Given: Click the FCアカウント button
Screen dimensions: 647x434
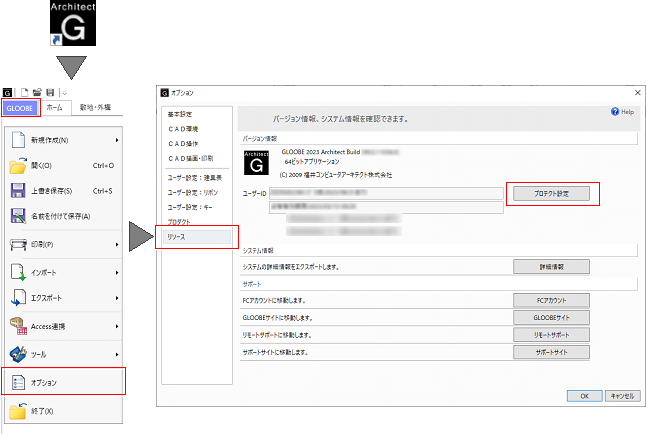Looking at the screenshot, I should 551,300.
